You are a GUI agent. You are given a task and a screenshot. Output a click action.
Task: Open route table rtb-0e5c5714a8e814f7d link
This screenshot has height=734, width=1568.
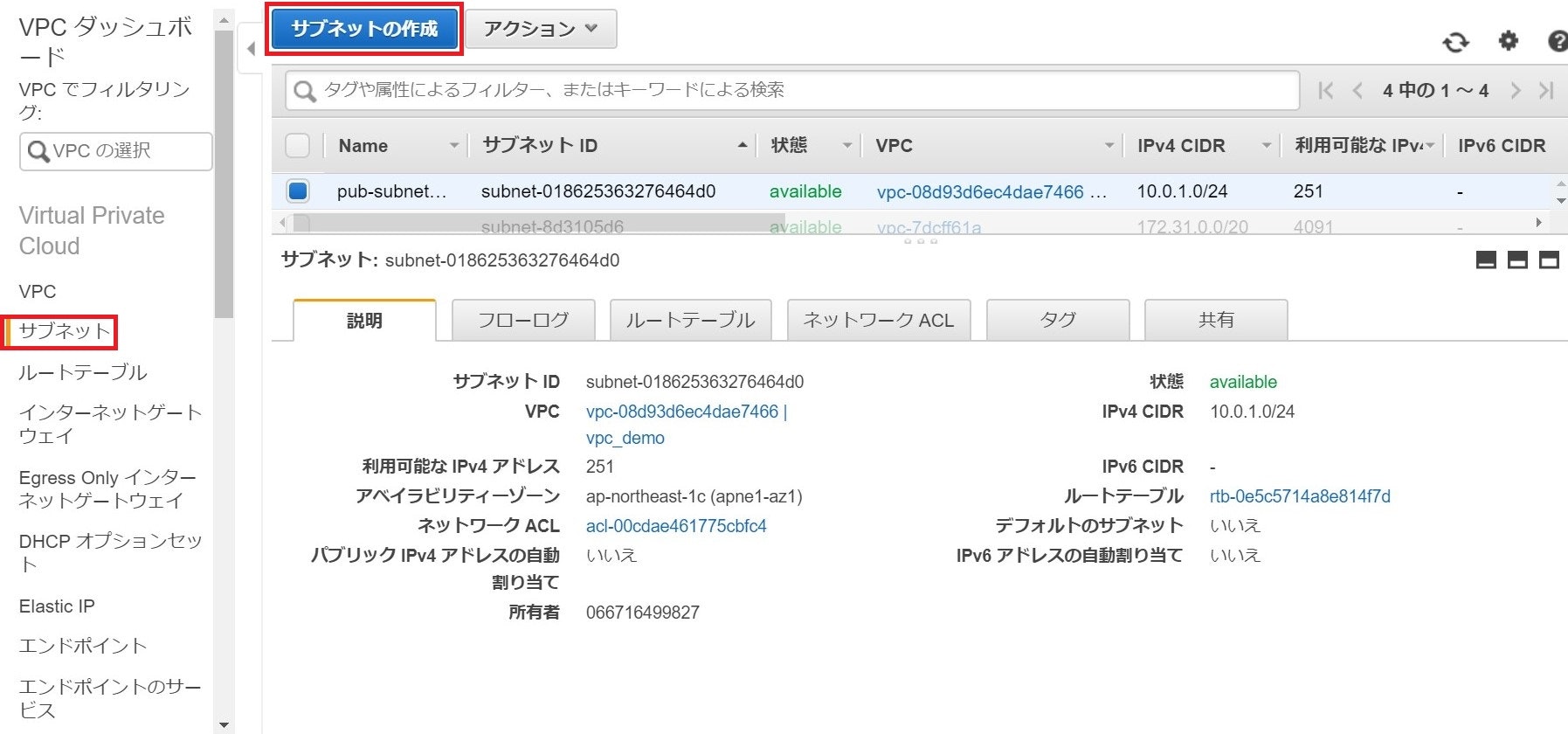click(x=1300, y=496)
